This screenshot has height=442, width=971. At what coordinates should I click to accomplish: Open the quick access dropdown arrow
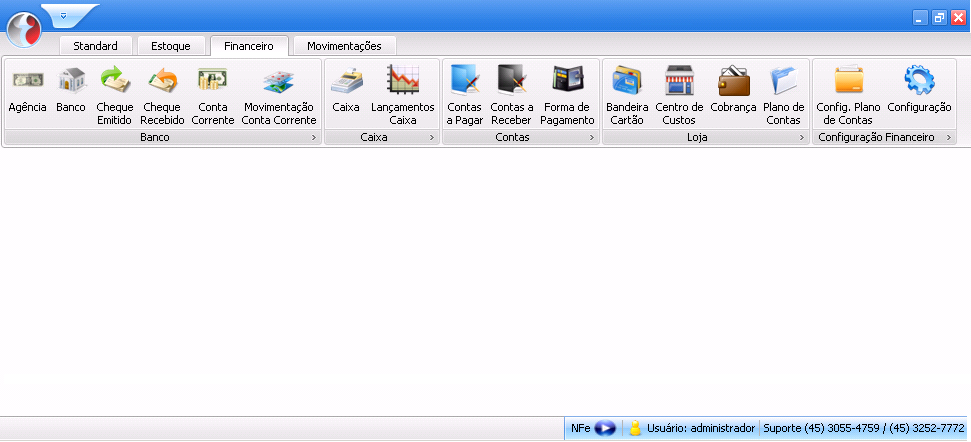[x=63, y=15]
